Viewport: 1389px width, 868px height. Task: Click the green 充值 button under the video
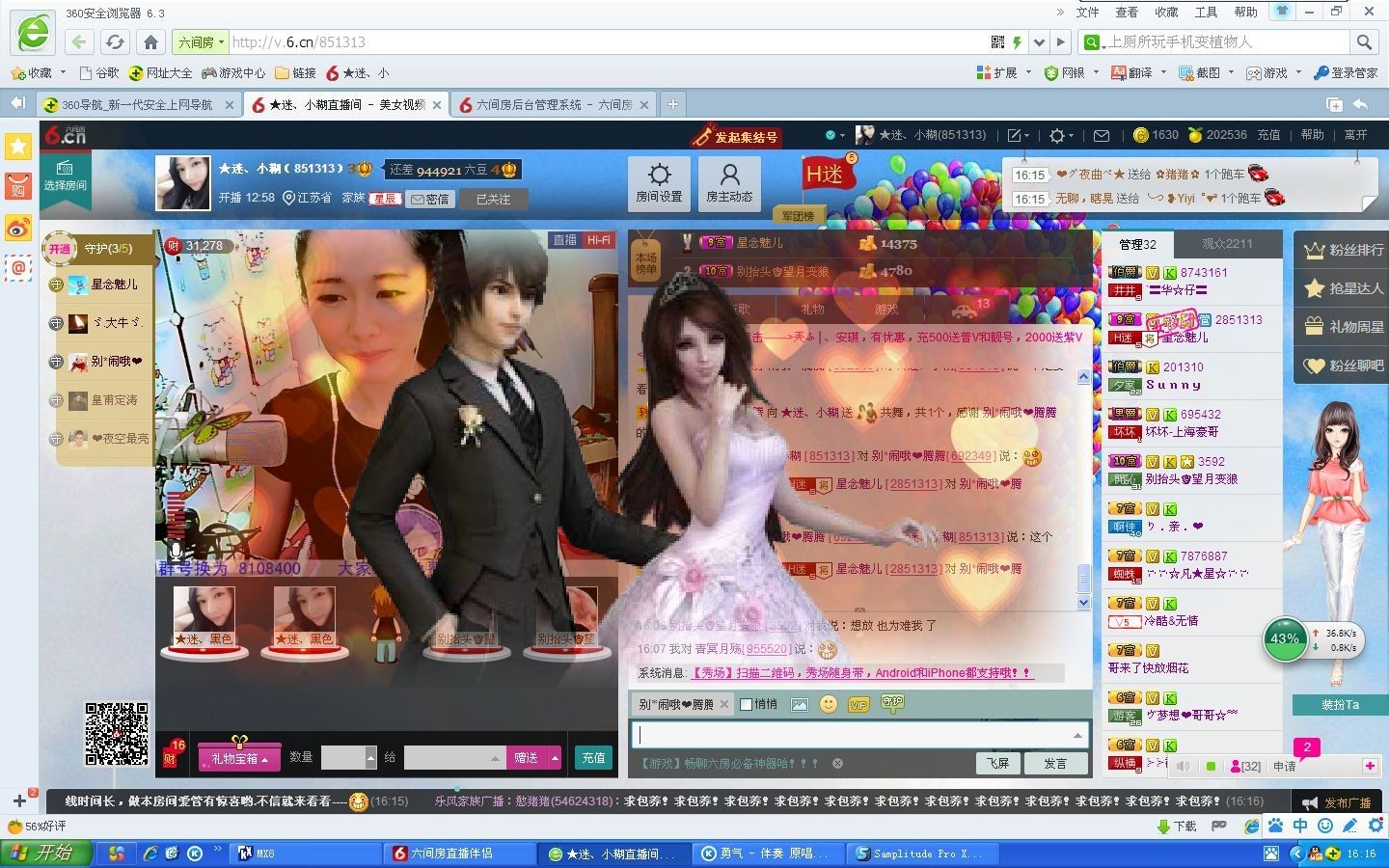pyautogui.click(x=593, y=758)
